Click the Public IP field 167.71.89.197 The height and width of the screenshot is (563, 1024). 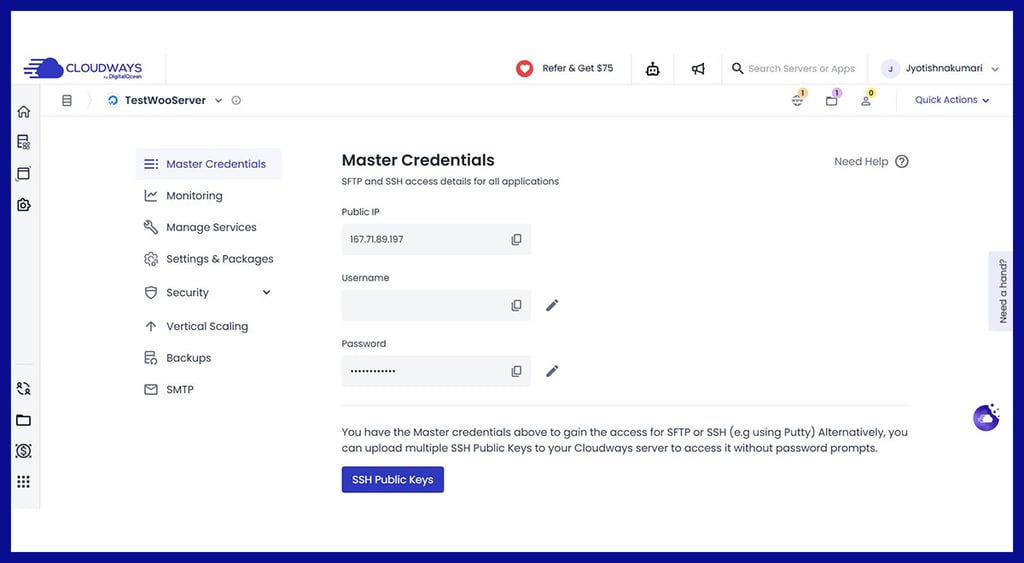[436, 240]
